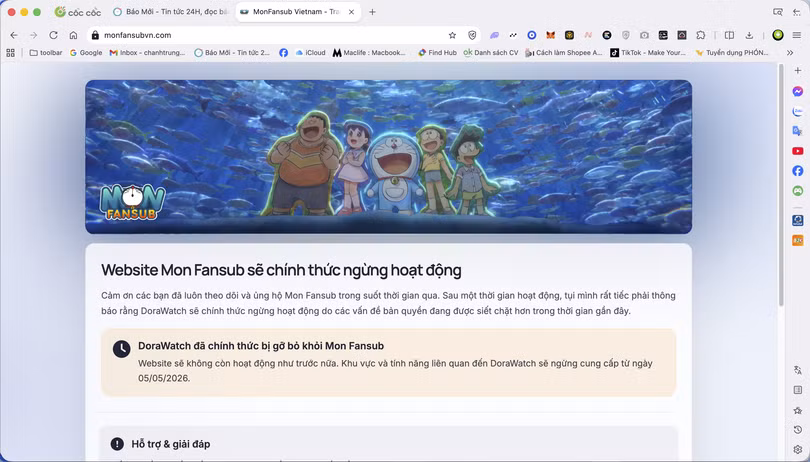810x462 pixels.
Task: Add a new sidebar app with plus icon
Action: pyautogui.click(x=798, y=70)
